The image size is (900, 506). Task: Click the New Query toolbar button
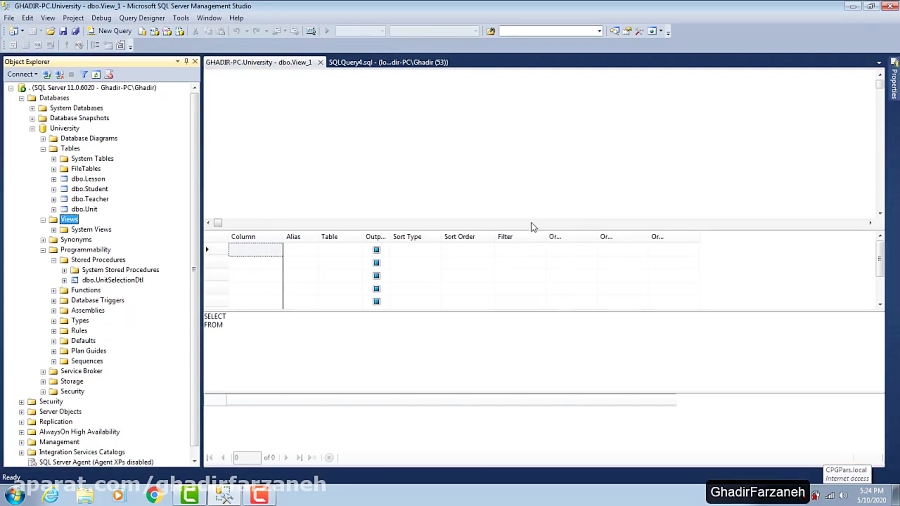tap(109, 31)
